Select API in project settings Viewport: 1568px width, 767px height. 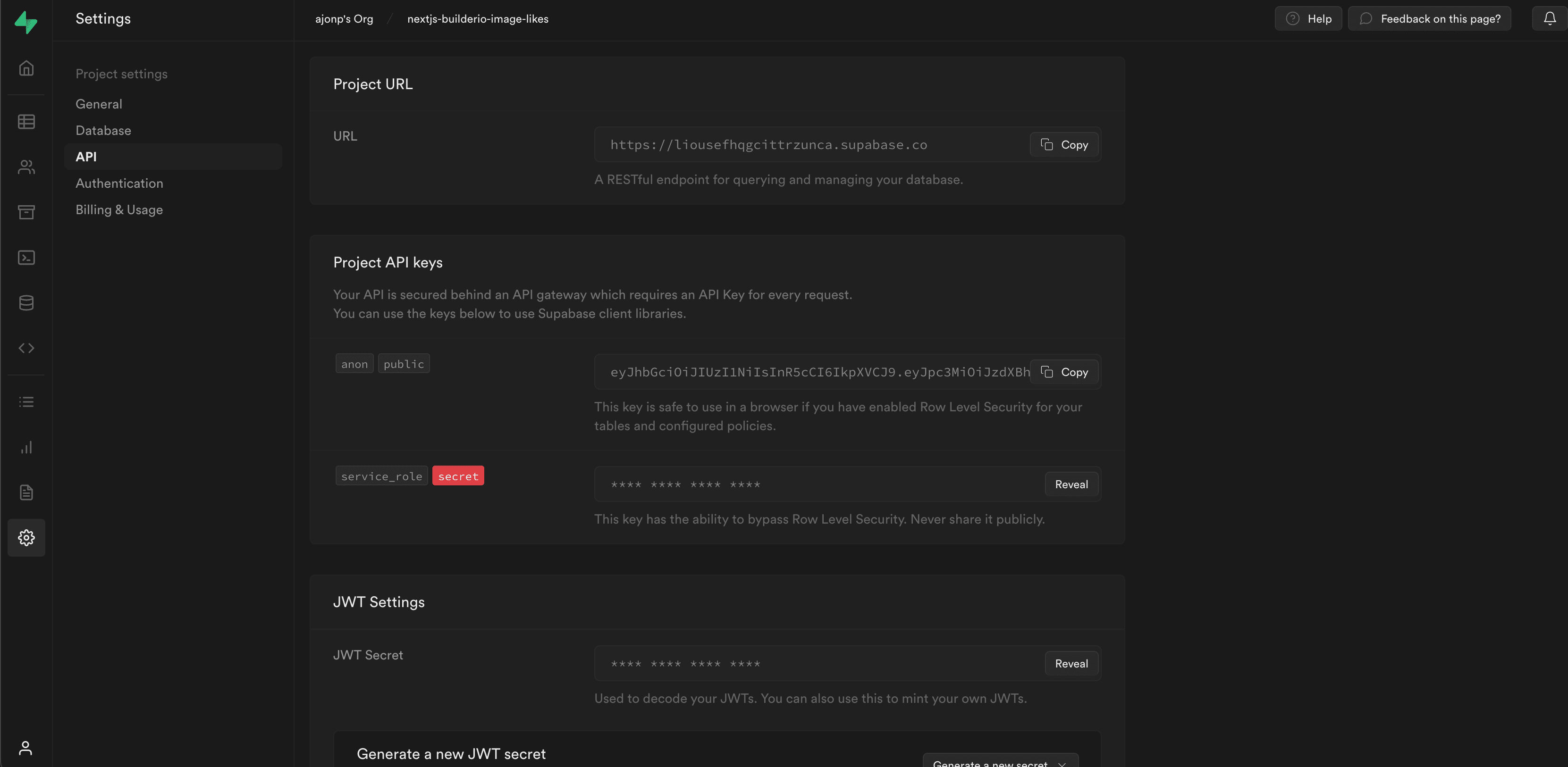pos(173,157)
